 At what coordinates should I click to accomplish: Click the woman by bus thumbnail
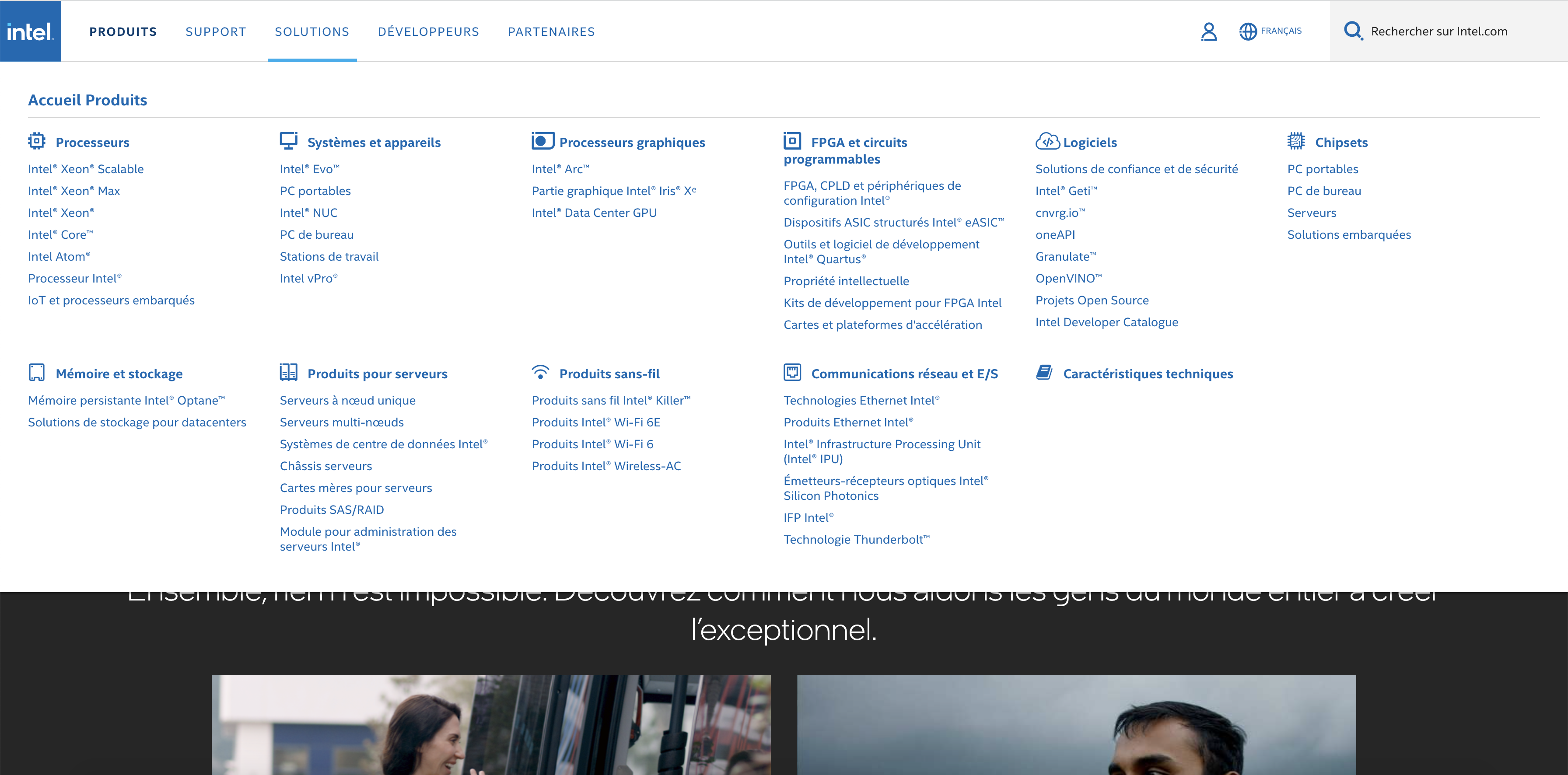click(x=491, y=725)
